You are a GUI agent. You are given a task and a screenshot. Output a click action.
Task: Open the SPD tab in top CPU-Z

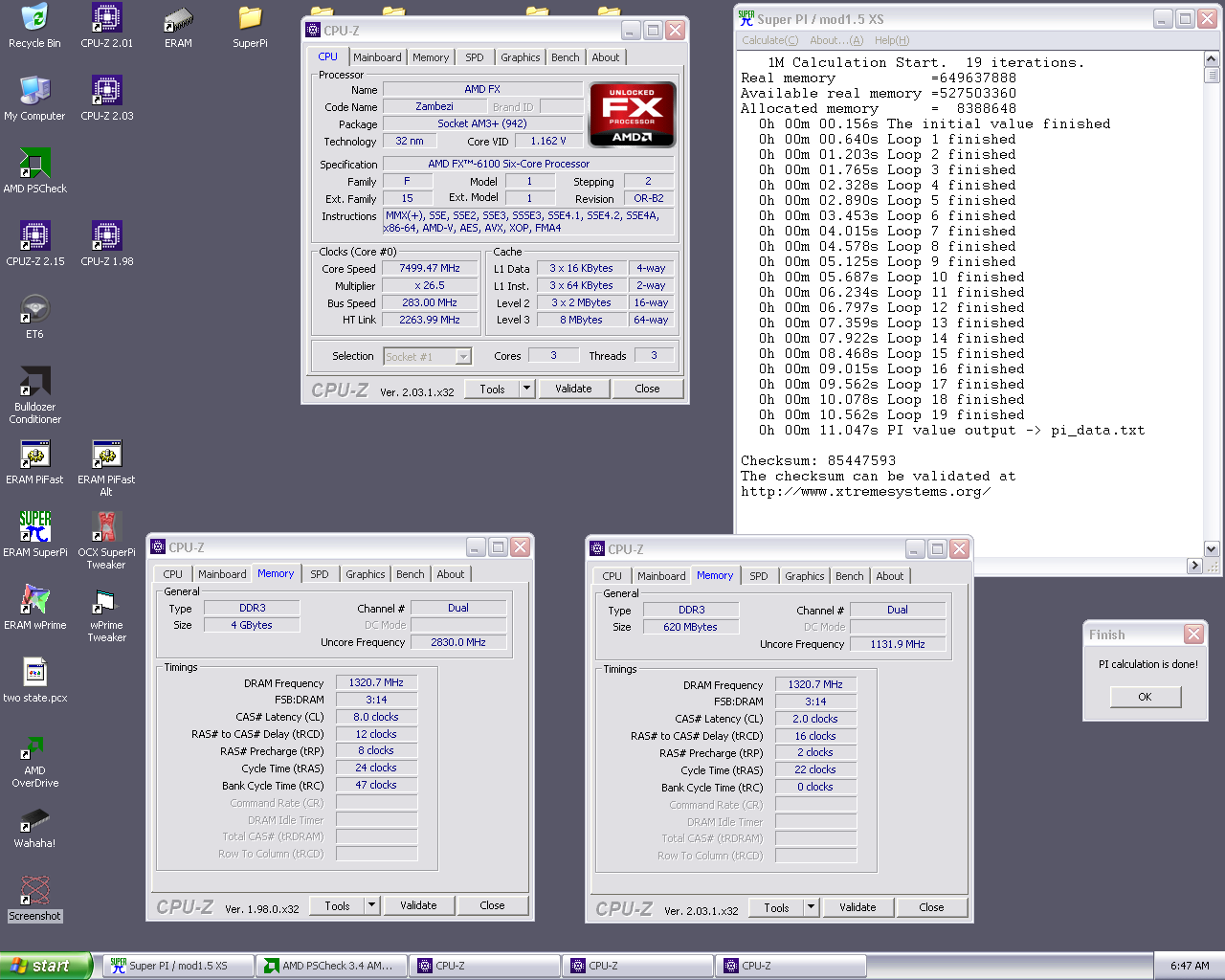(475, 57)
